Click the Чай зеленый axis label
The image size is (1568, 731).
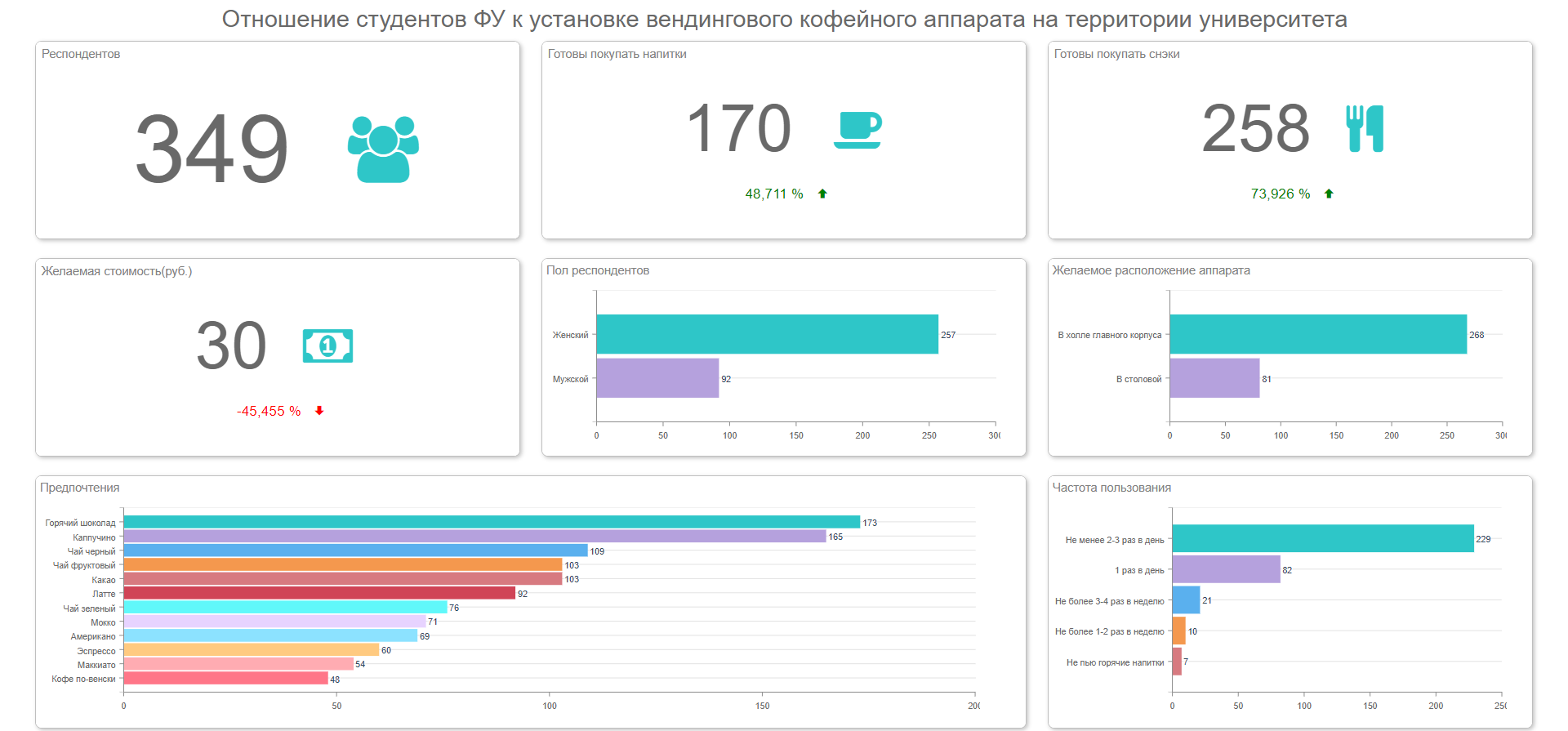coord(89,608)
